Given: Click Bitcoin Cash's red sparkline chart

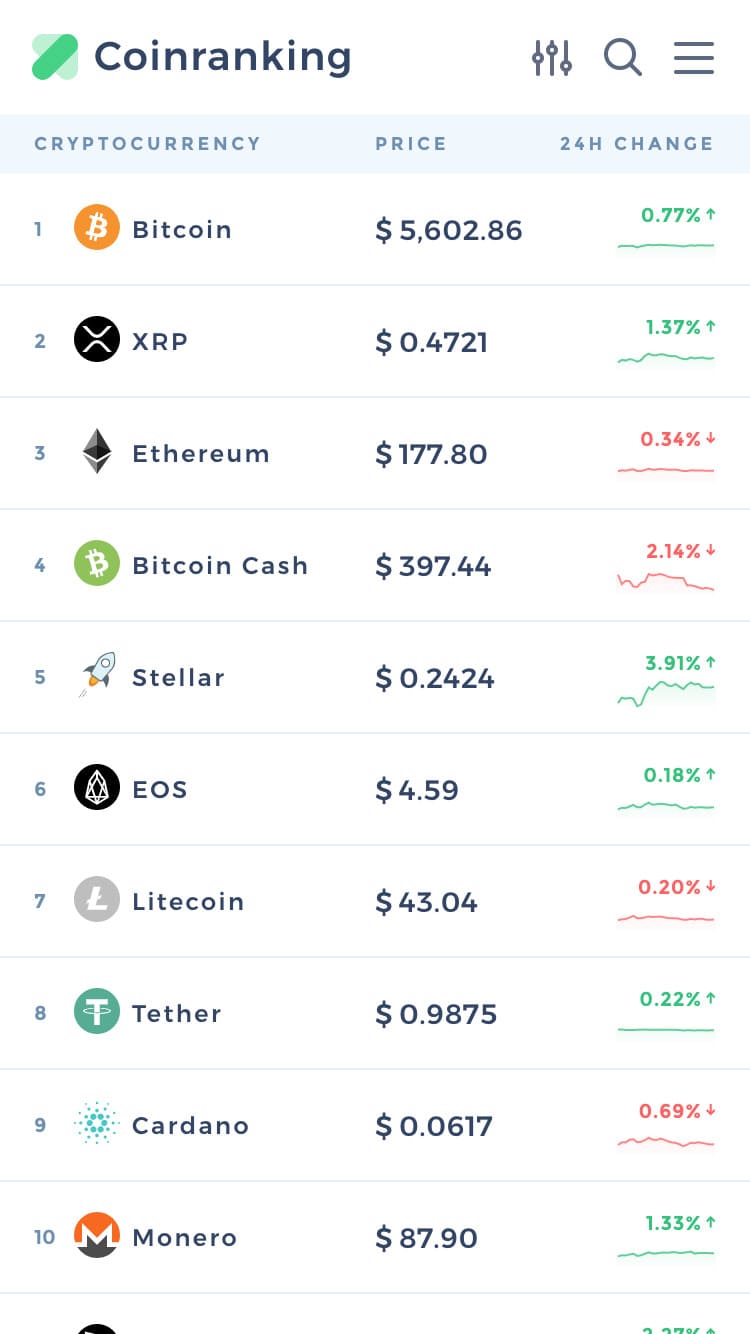Looking at the screenshot, I should point(666,580).
